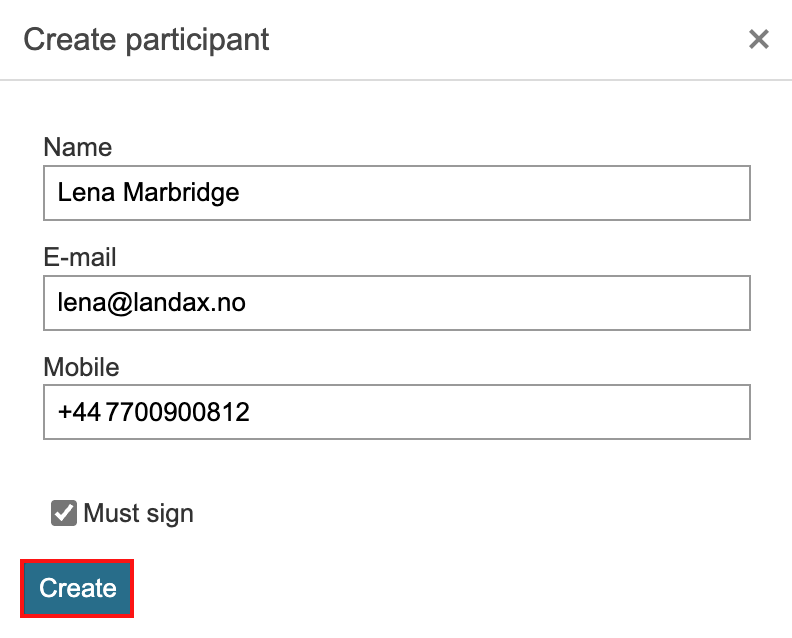Viewport: 792px width, 638px height.
Task: Untick the Must sign checkbox
Action: point(64,514)
